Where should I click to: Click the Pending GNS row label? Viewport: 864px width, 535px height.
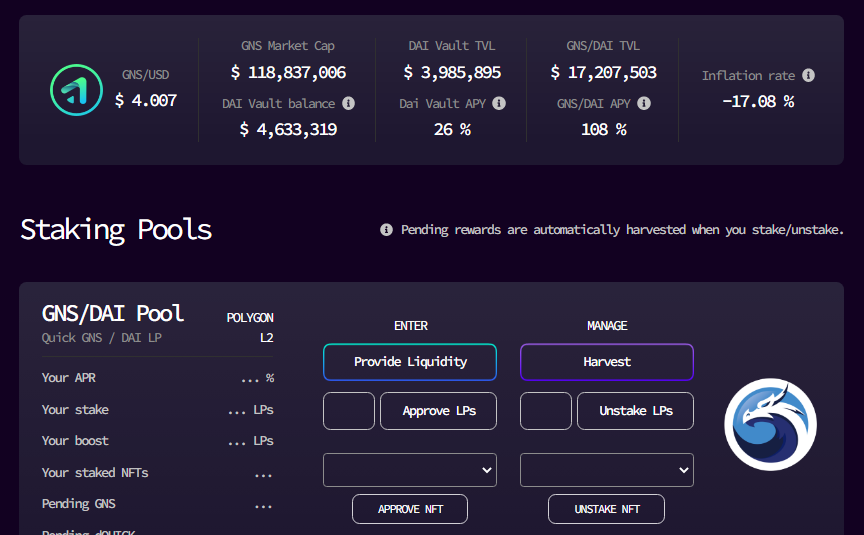[x=79, y=504]
